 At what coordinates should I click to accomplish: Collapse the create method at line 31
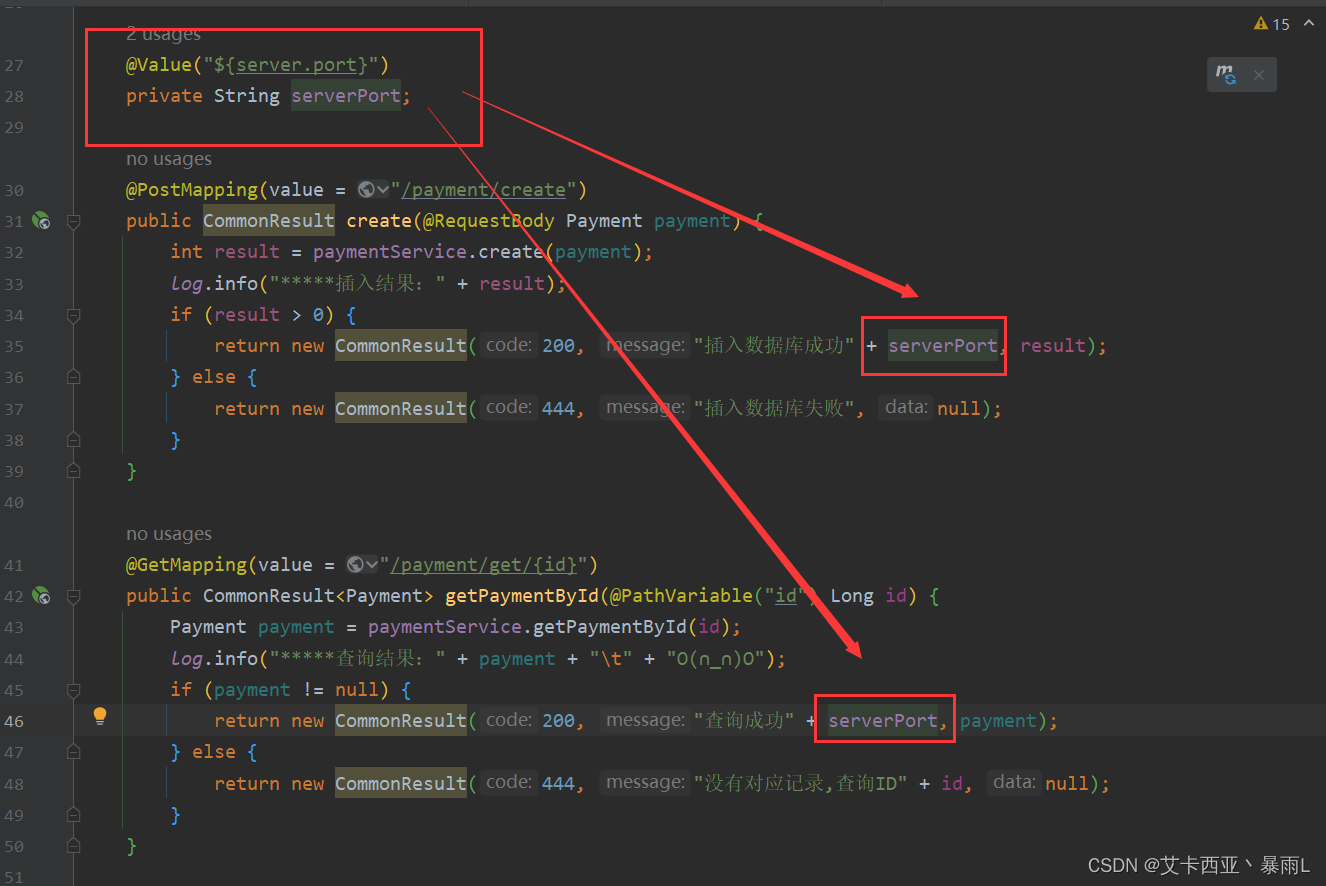tap(73, 221)
